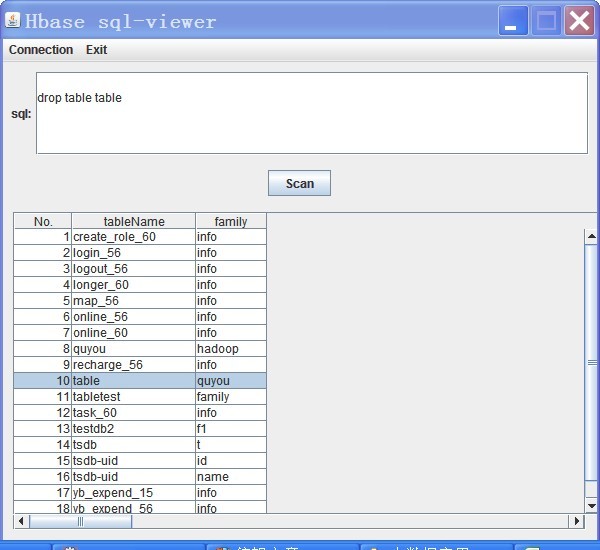600x550 pixels.
Task: Select the quyou tableName cell
Action: [134, 349]
